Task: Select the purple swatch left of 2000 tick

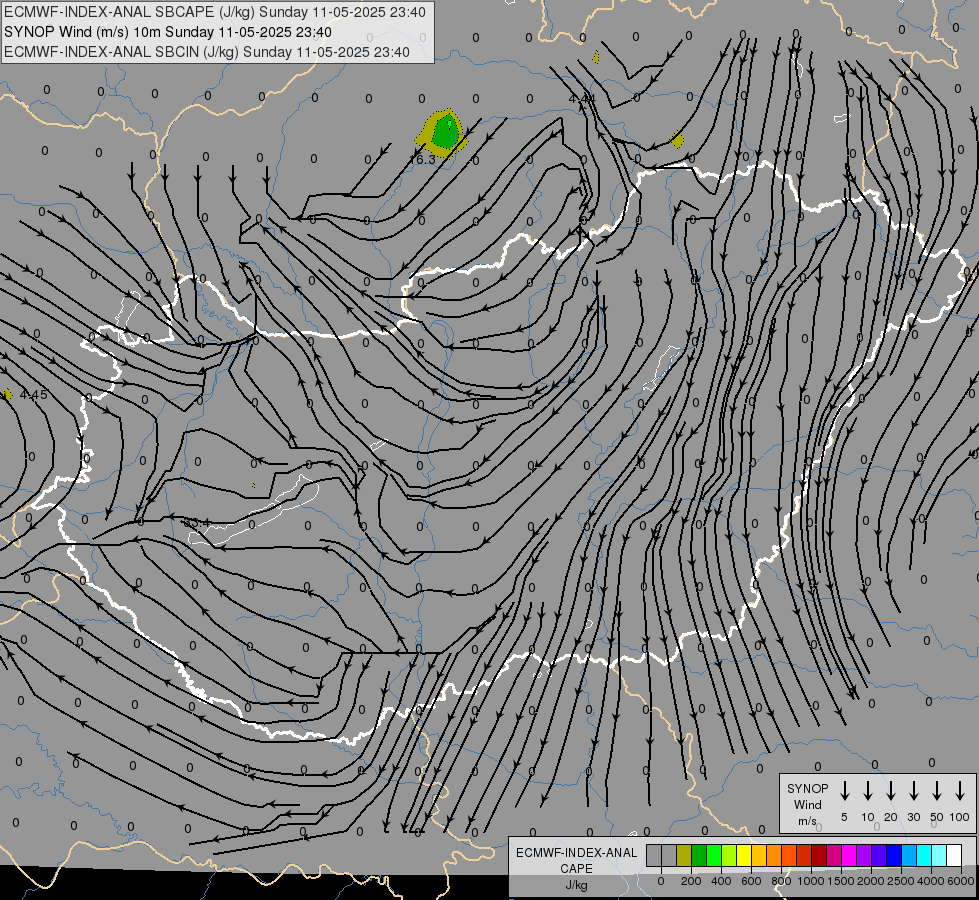Action: pos(864,855)
